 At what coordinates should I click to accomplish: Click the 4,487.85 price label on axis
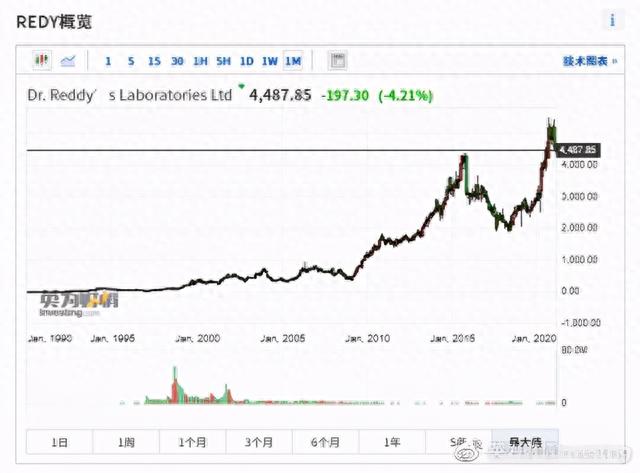pyautogui.click(x=577, y=150)
